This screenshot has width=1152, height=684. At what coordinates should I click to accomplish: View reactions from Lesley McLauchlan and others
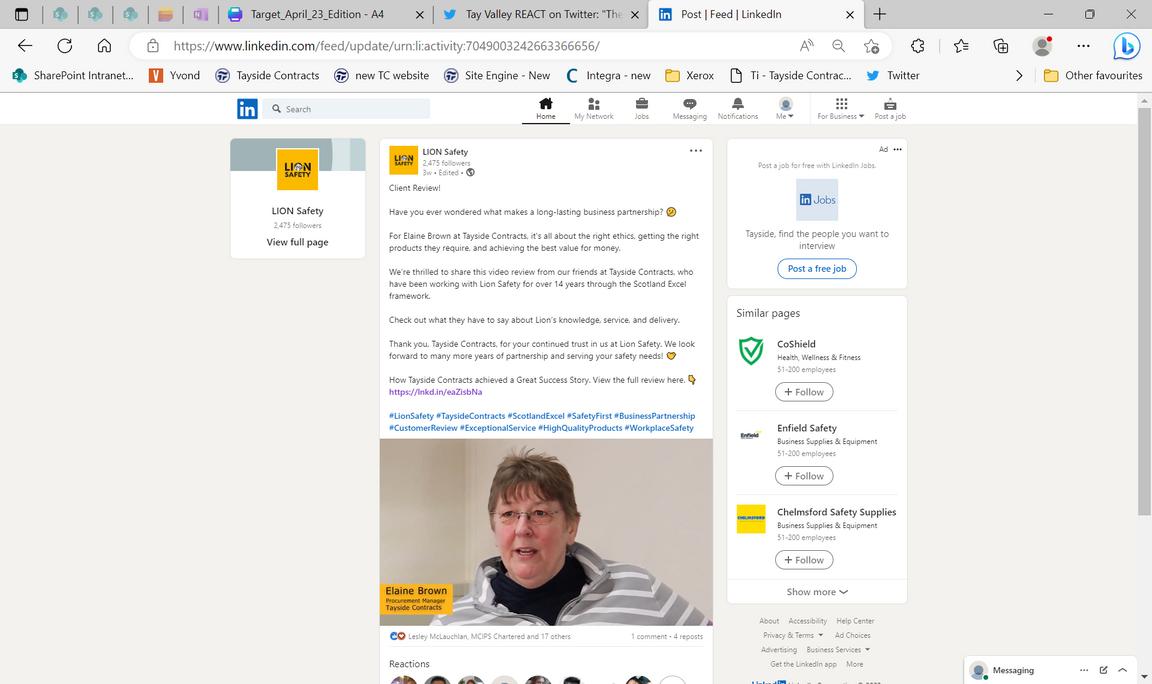pyautogui.click(x=480, y=637)
